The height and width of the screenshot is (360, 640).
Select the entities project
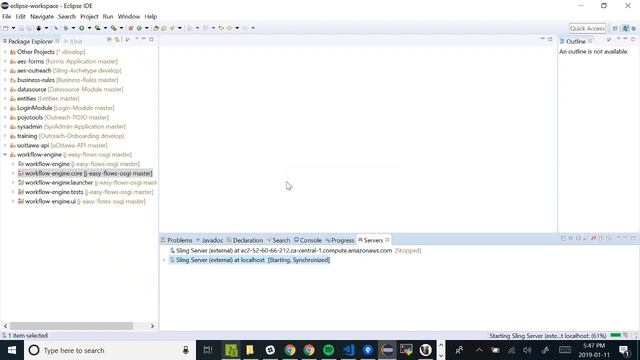[x=44, y=99]
